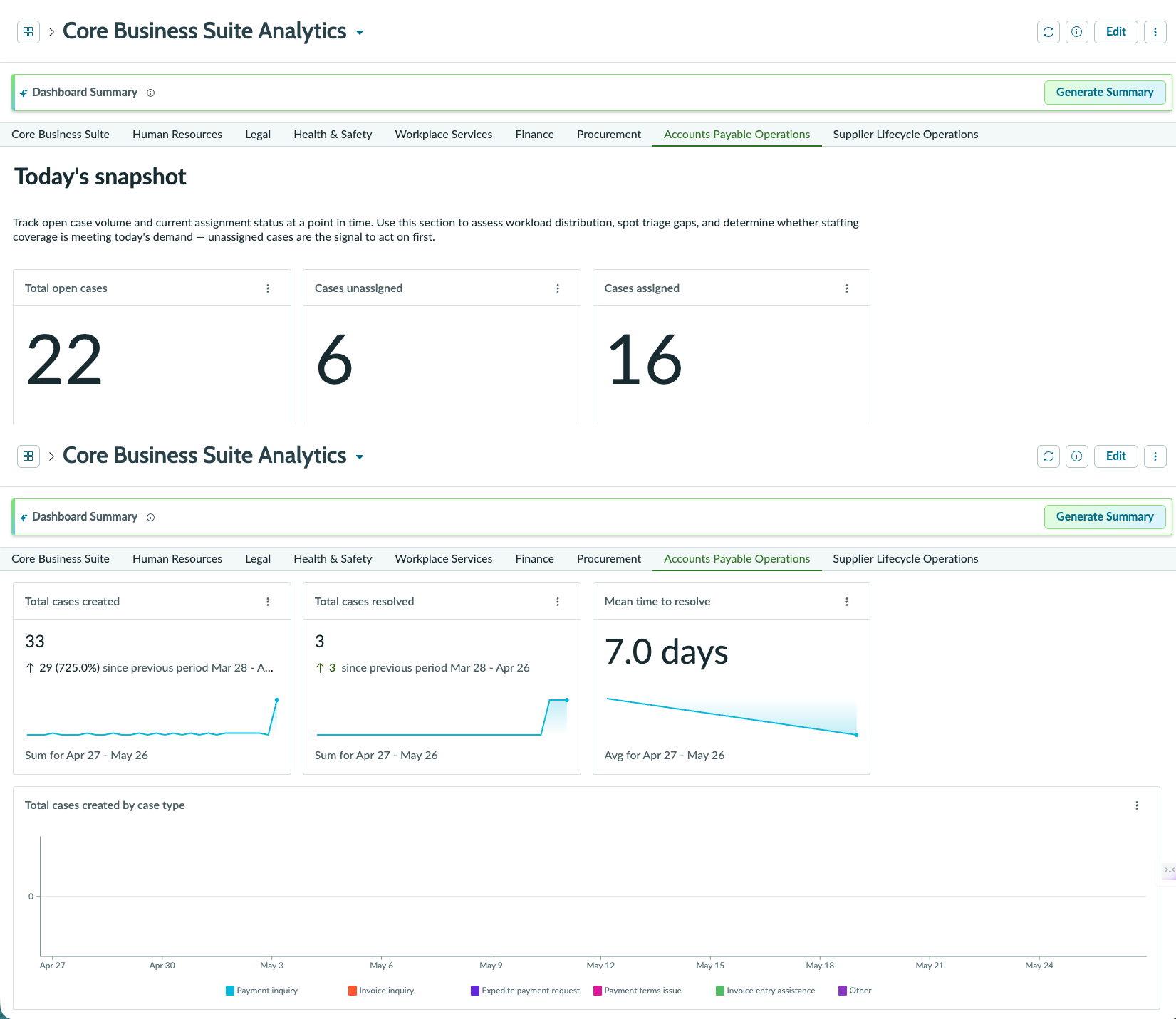Open the more options kebab next to the lower Edit button
Viewport: 1176px width, 1019px height.
(1155, 456)
